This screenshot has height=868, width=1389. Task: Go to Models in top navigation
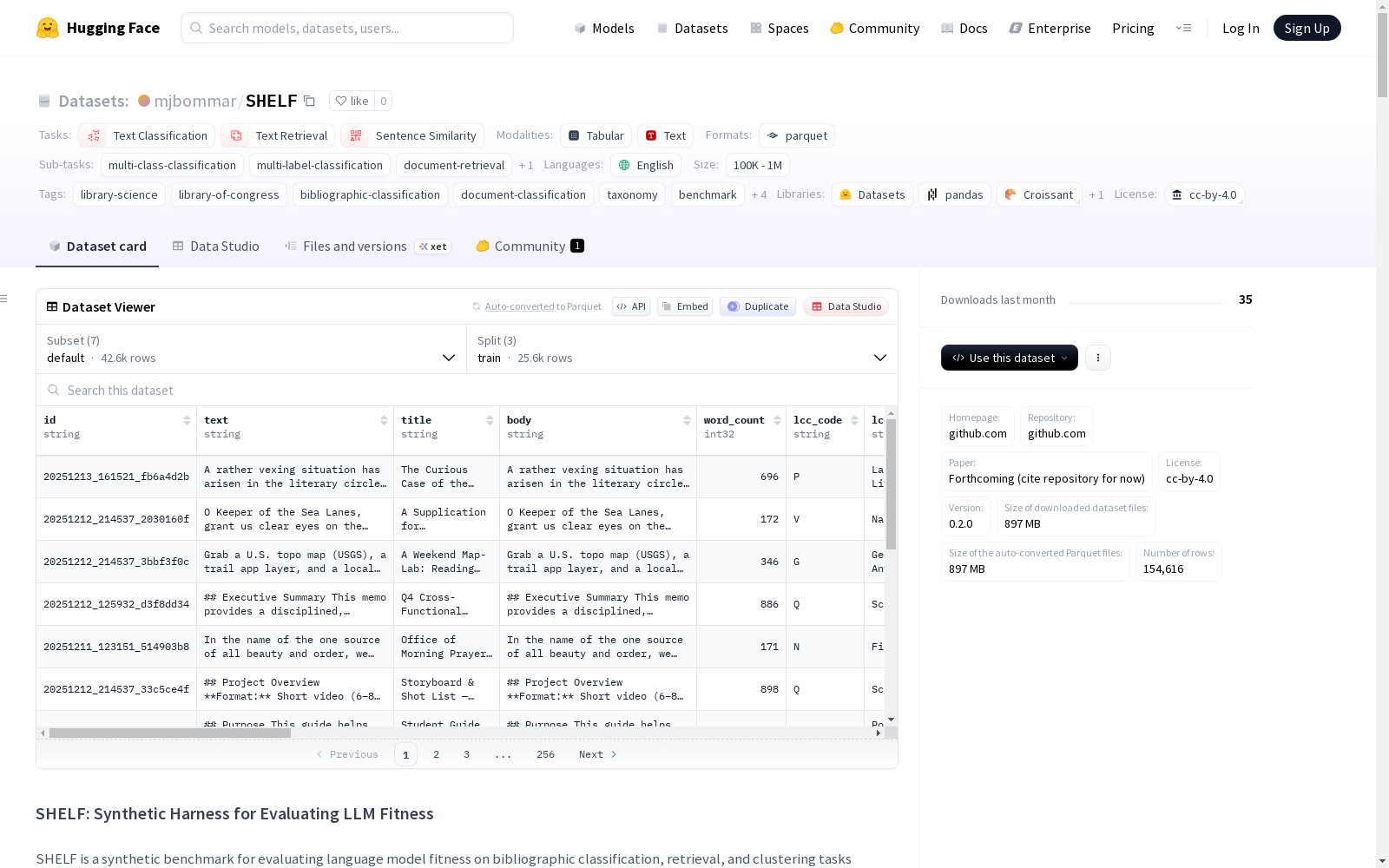click(x=604, y=28)
